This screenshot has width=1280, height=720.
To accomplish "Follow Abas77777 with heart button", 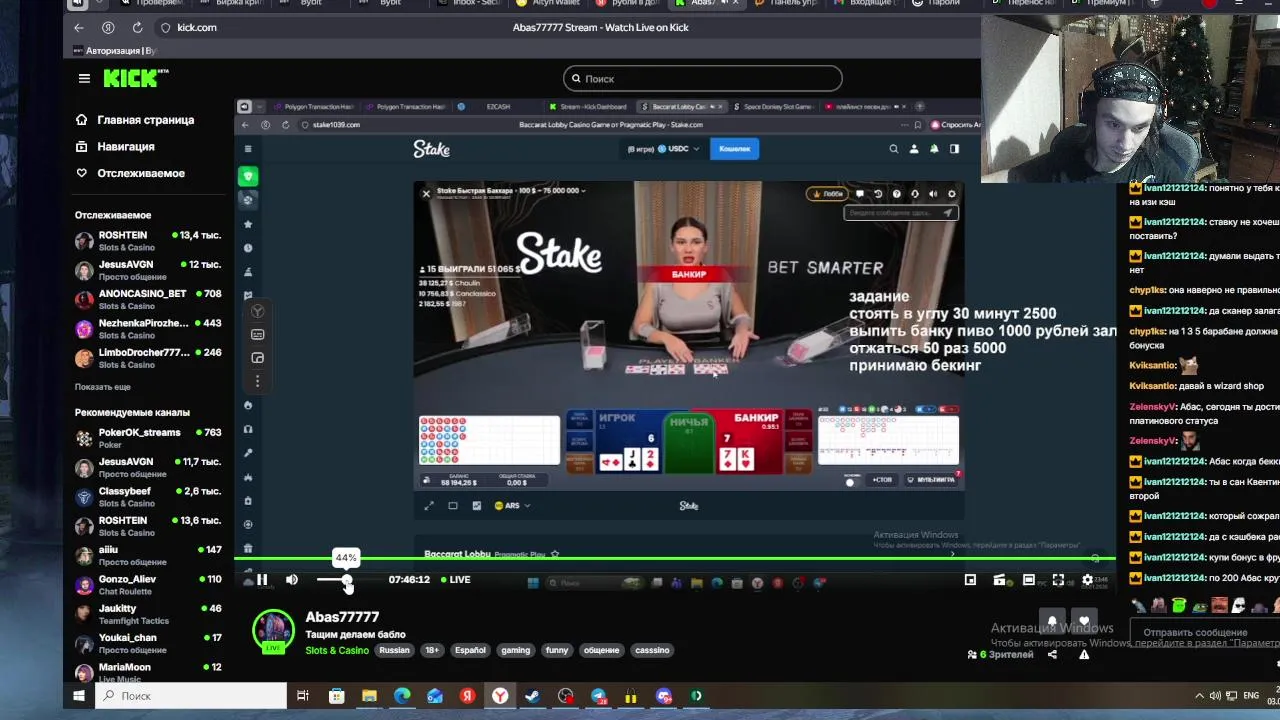I will [x=1084, y=622].
